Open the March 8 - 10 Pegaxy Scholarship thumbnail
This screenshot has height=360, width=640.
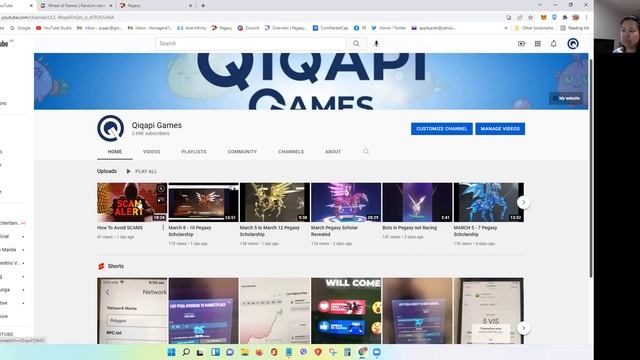point(203,202)
